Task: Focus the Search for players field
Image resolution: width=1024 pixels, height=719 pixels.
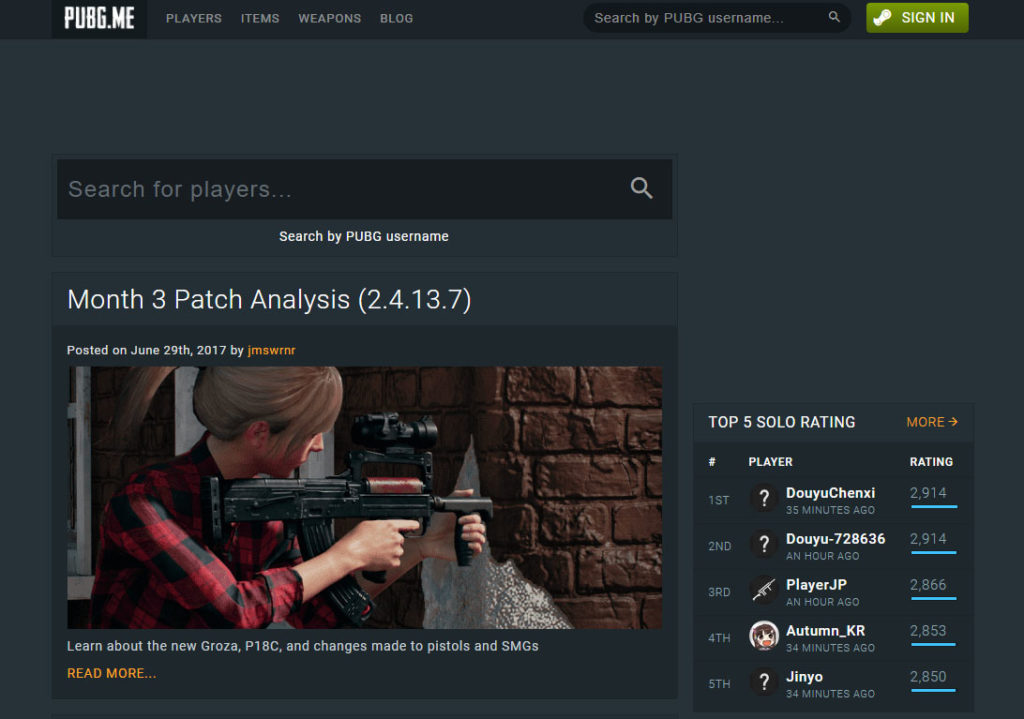Action: 340,189
